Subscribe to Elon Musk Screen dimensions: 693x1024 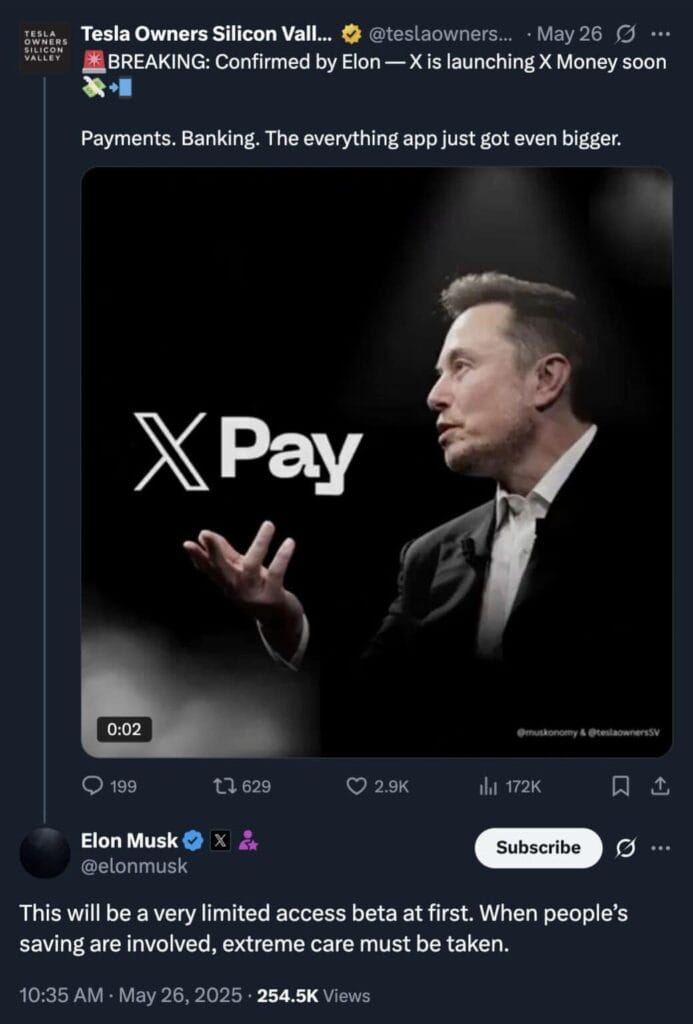click(538, 847)
